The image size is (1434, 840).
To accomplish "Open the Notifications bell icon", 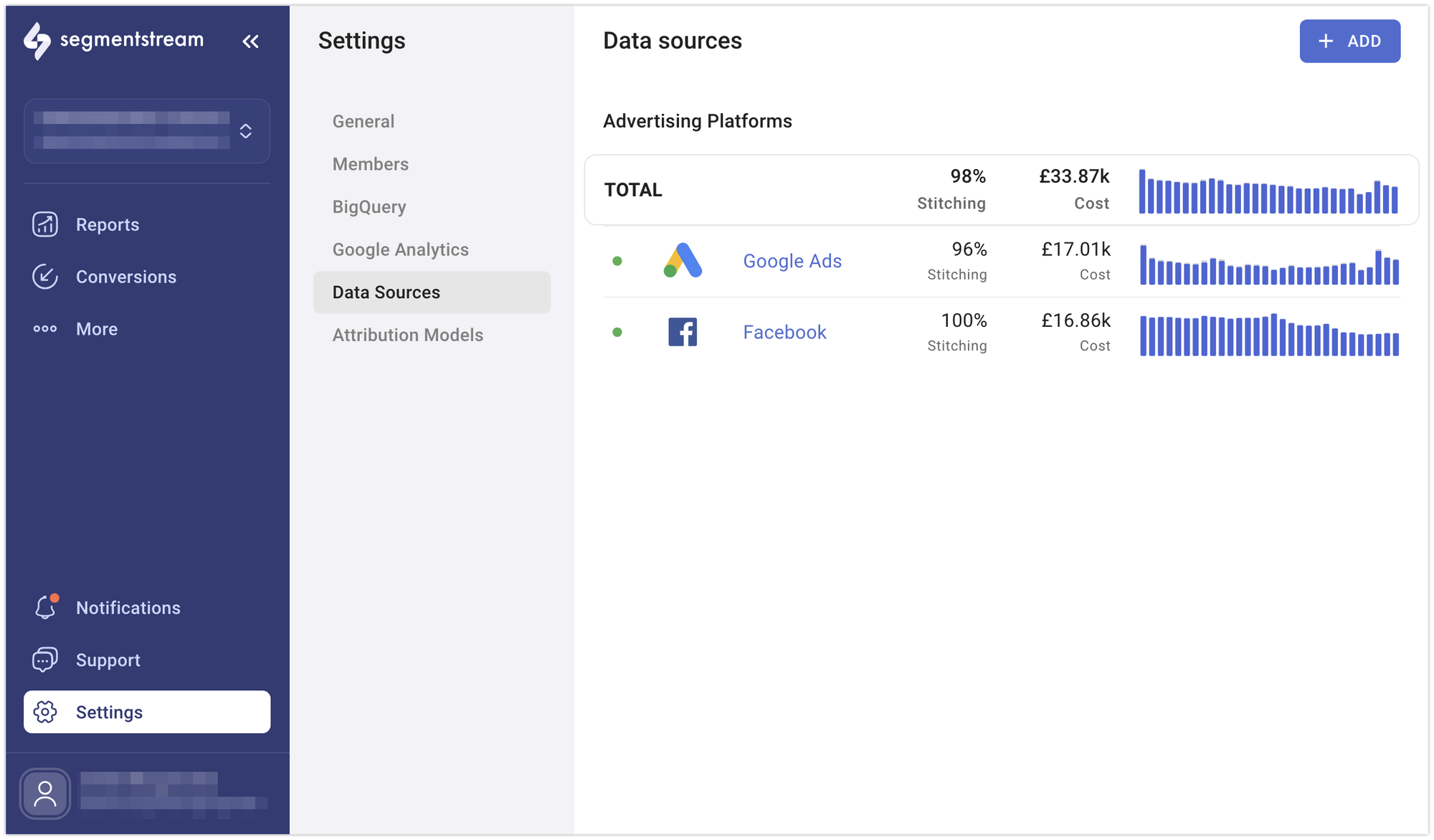I will (44, 607).
